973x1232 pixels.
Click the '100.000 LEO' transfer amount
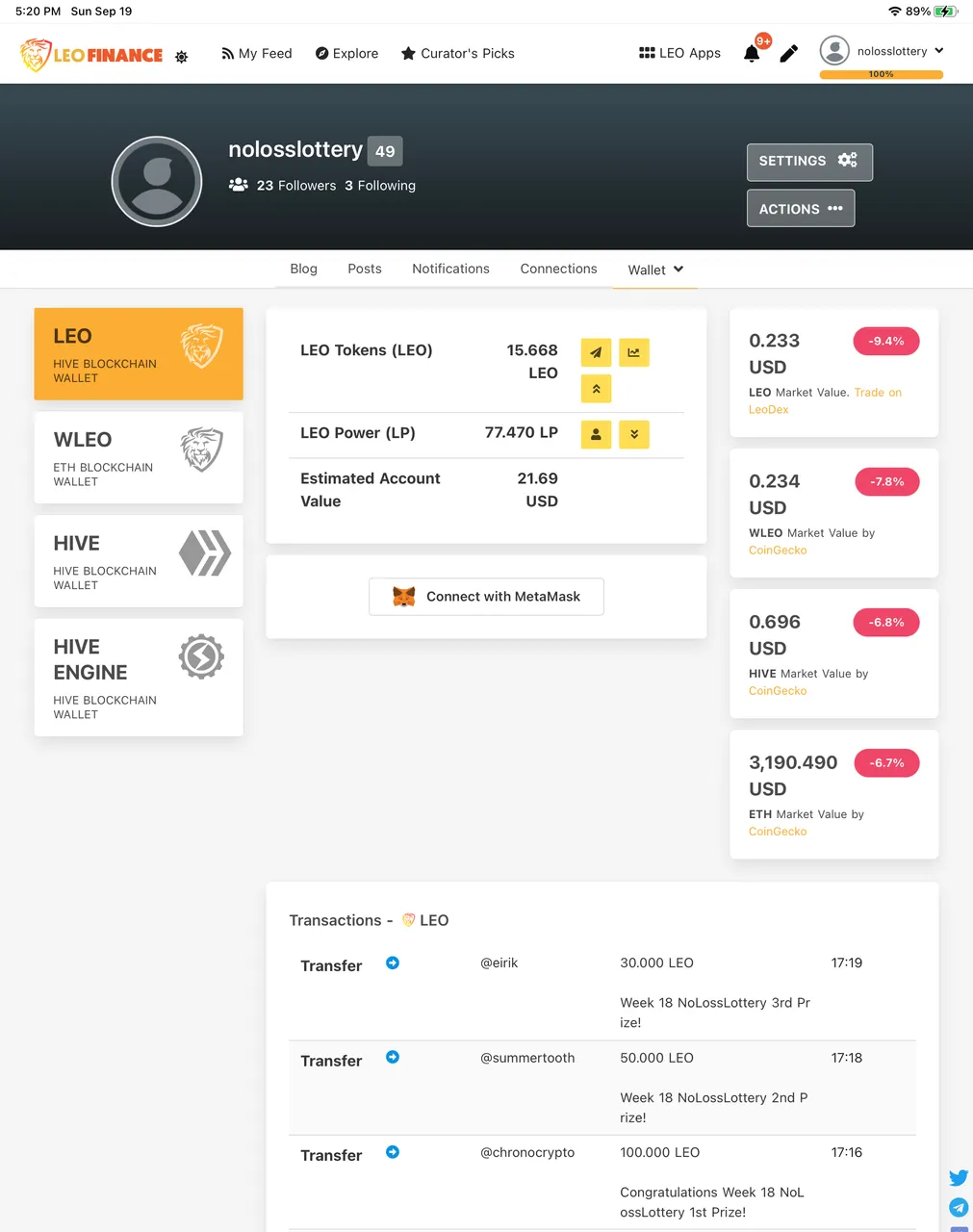coord(659,1152)
